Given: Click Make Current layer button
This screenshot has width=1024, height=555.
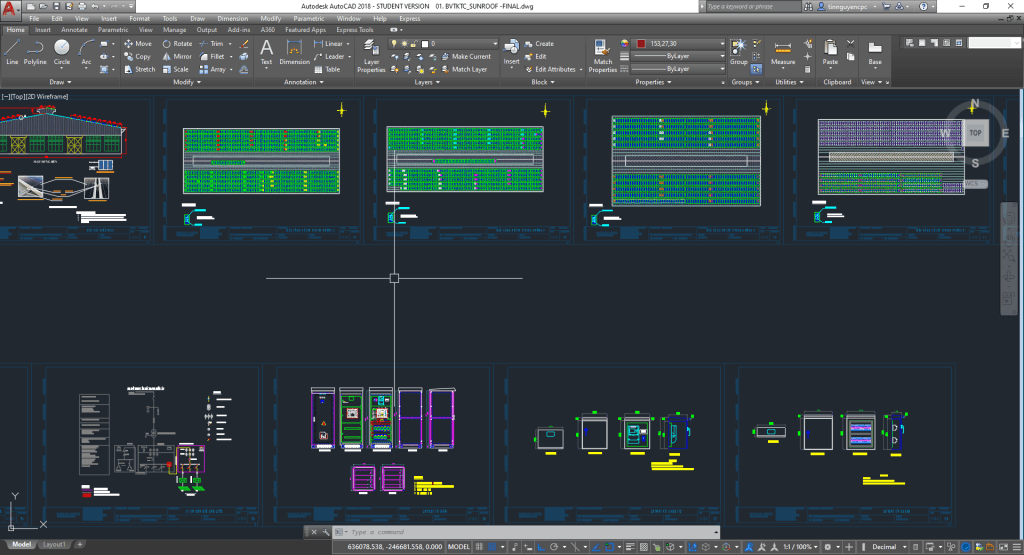Looking at the screenshot, I should (466, 57).
